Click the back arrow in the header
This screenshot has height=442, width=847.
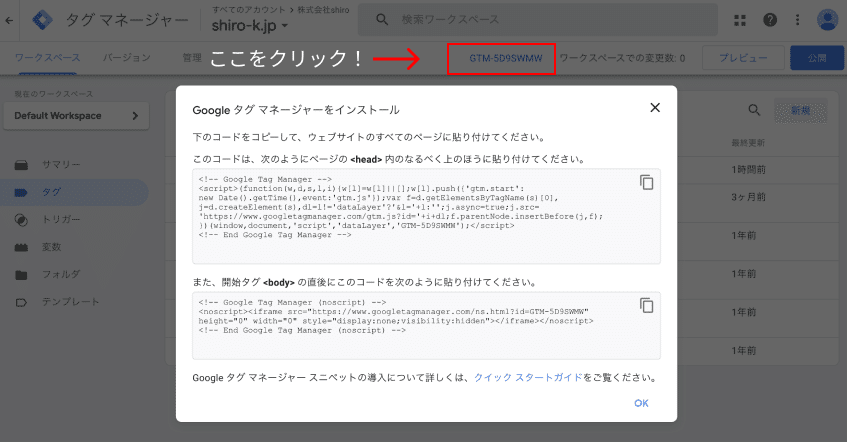pos(9,21)
